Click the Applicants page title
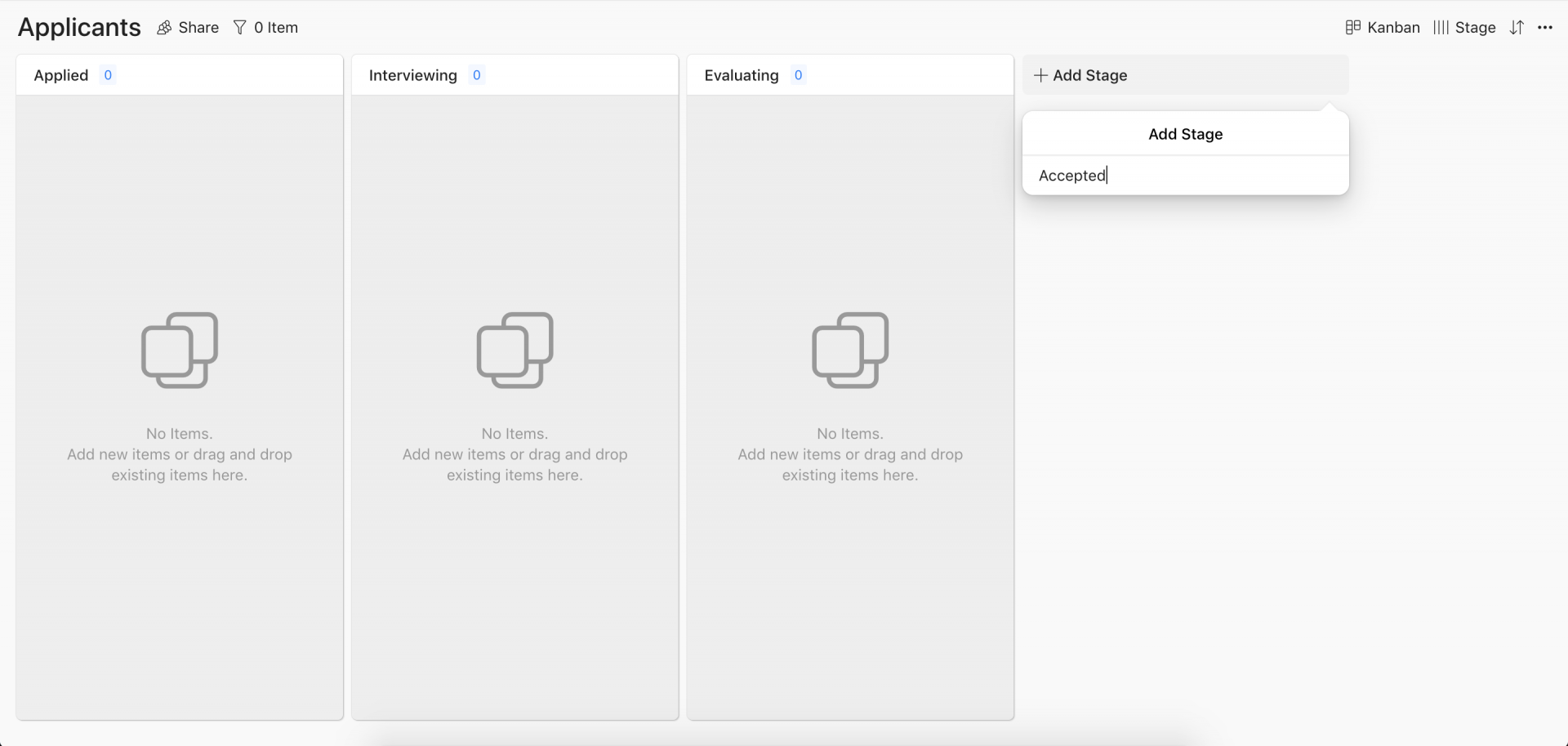Image resolution: width=1568 pixels, height=746 pixels. pos(79,28)
